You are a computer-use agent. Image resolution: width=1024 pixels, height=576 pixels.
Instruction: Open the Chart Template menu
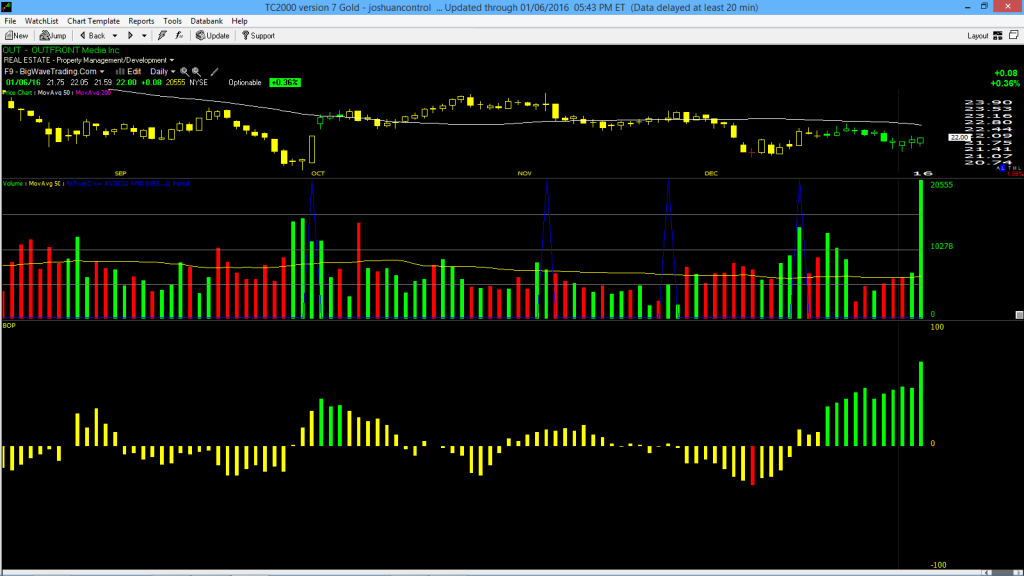(93, 21)
